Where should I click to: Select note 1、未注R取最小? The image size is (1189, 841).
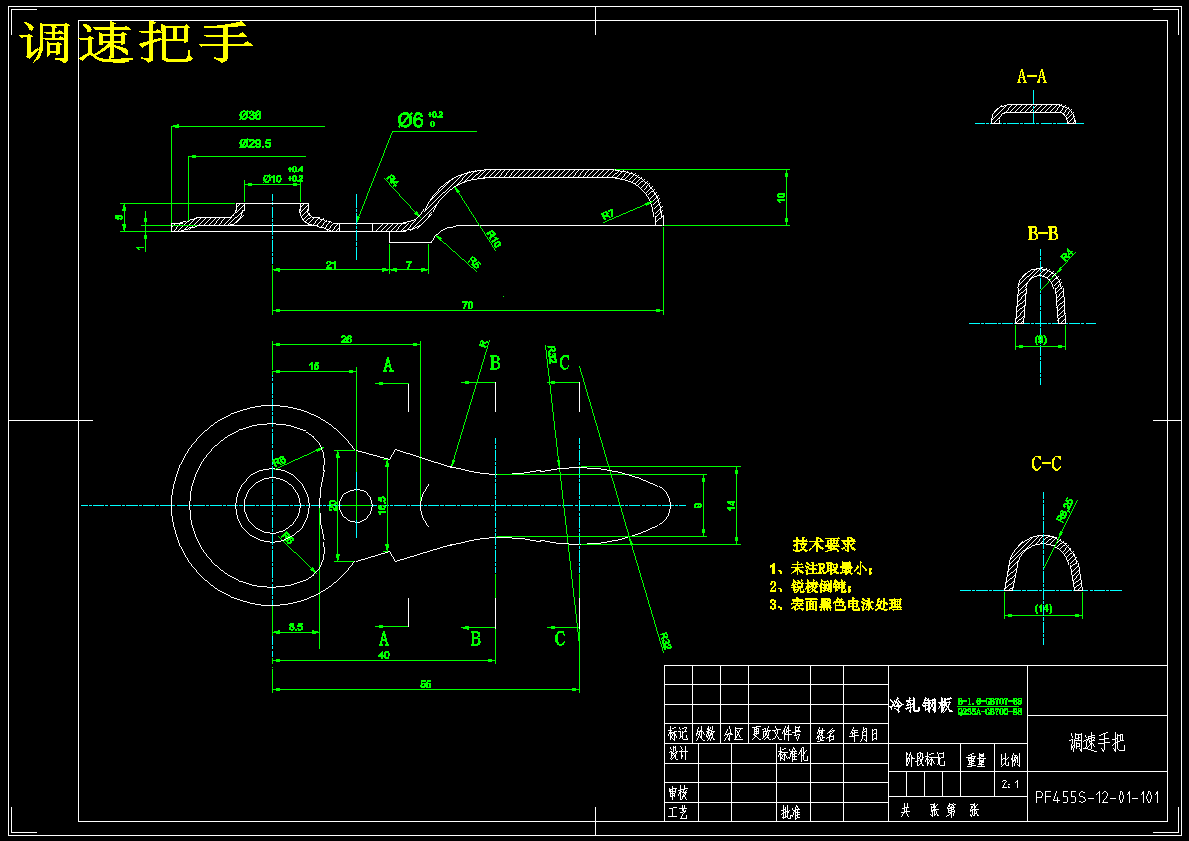tap(821, 569)
